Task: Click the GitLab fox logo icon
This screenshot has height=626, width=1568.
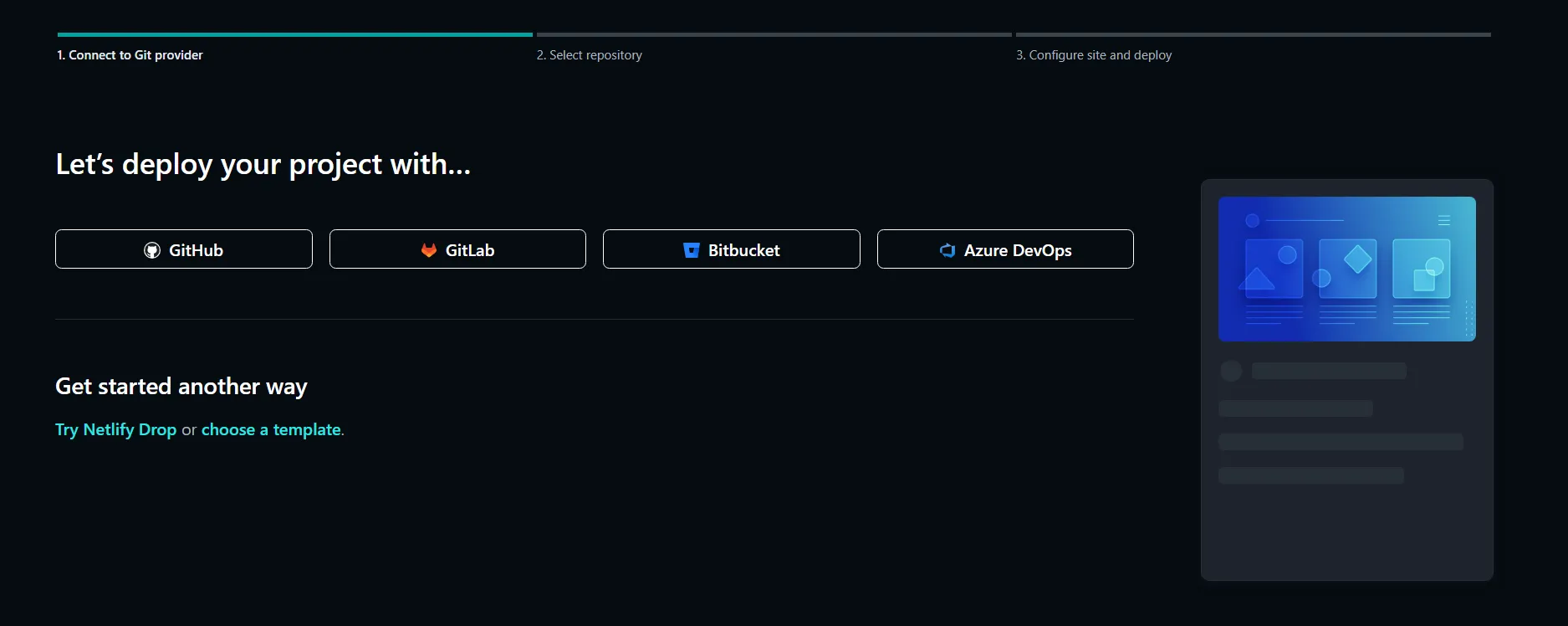Action: tap(429, 250)
